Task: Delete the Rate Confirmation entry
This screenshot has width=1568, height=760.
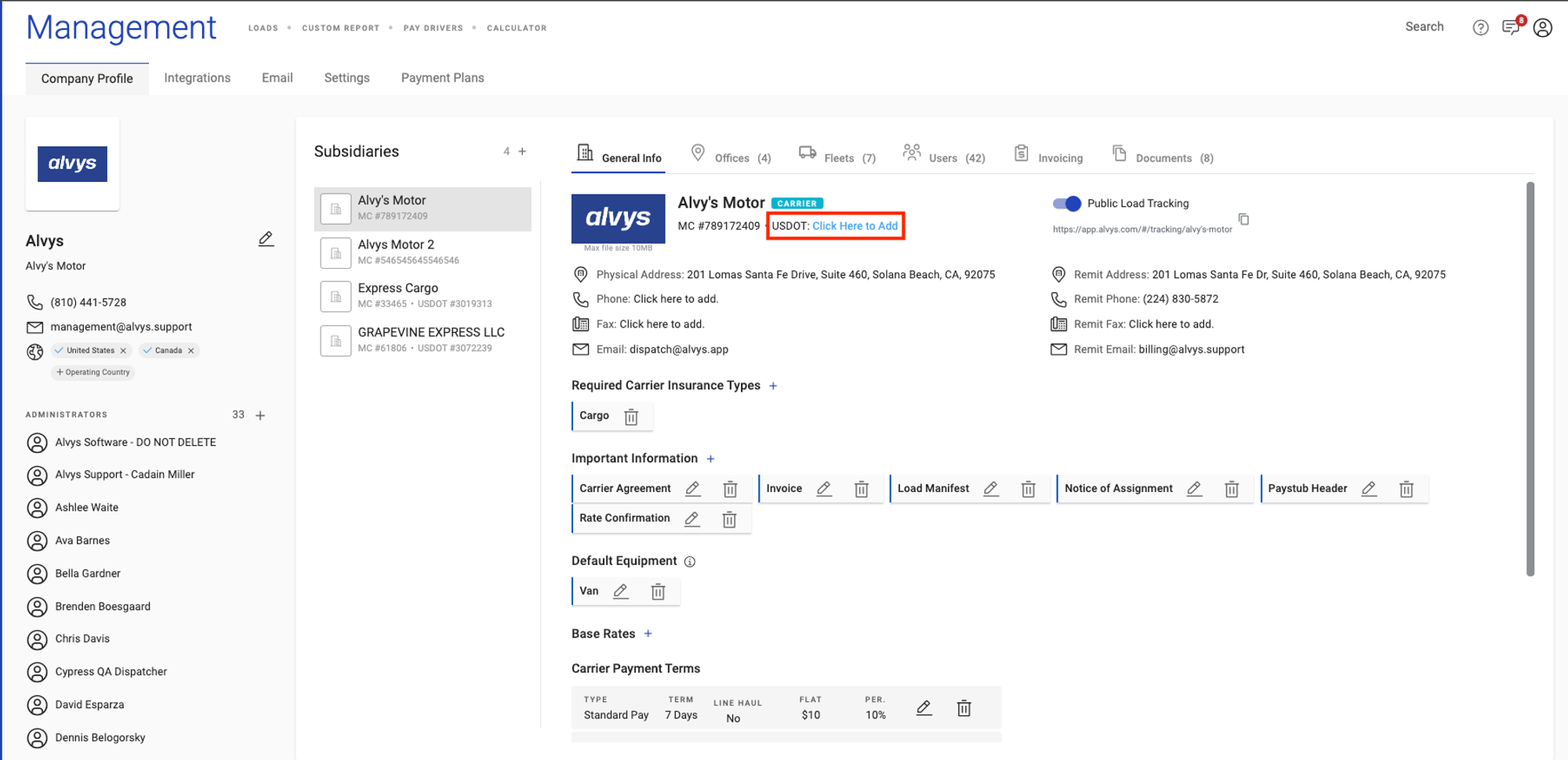Action: pos(729,519)
